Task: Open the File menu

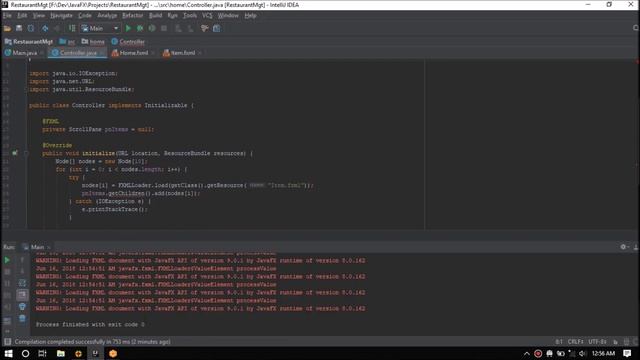Action: 7,16
